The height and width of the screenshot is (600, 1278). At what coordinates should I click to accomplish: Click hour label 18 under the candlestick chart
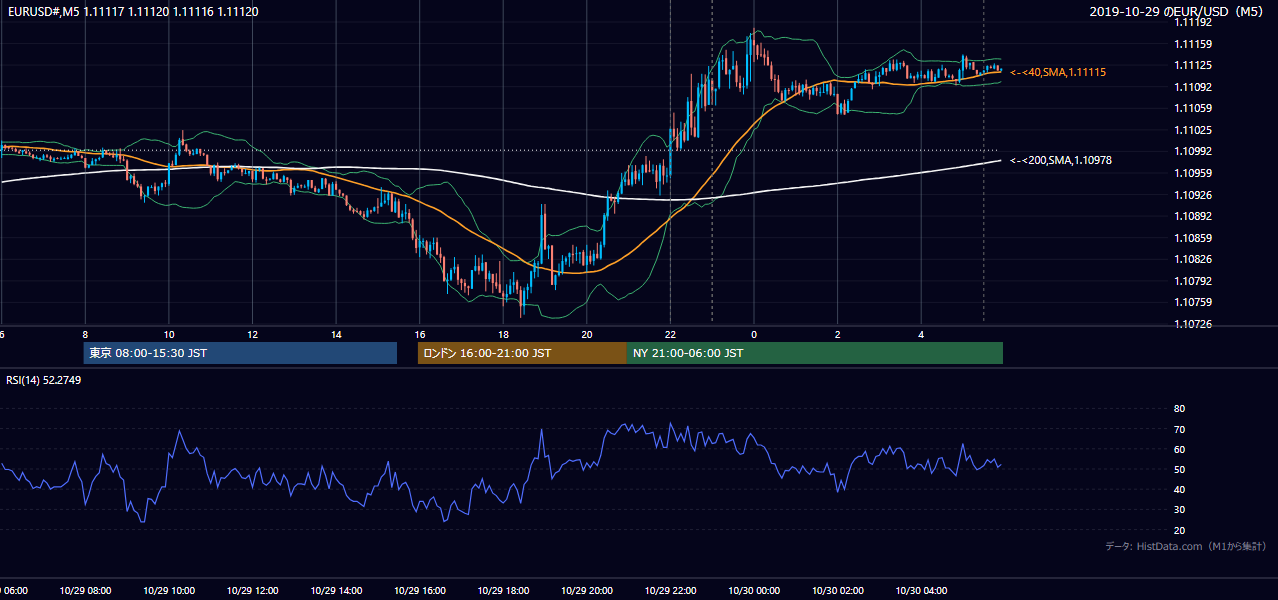pos(503,334)
